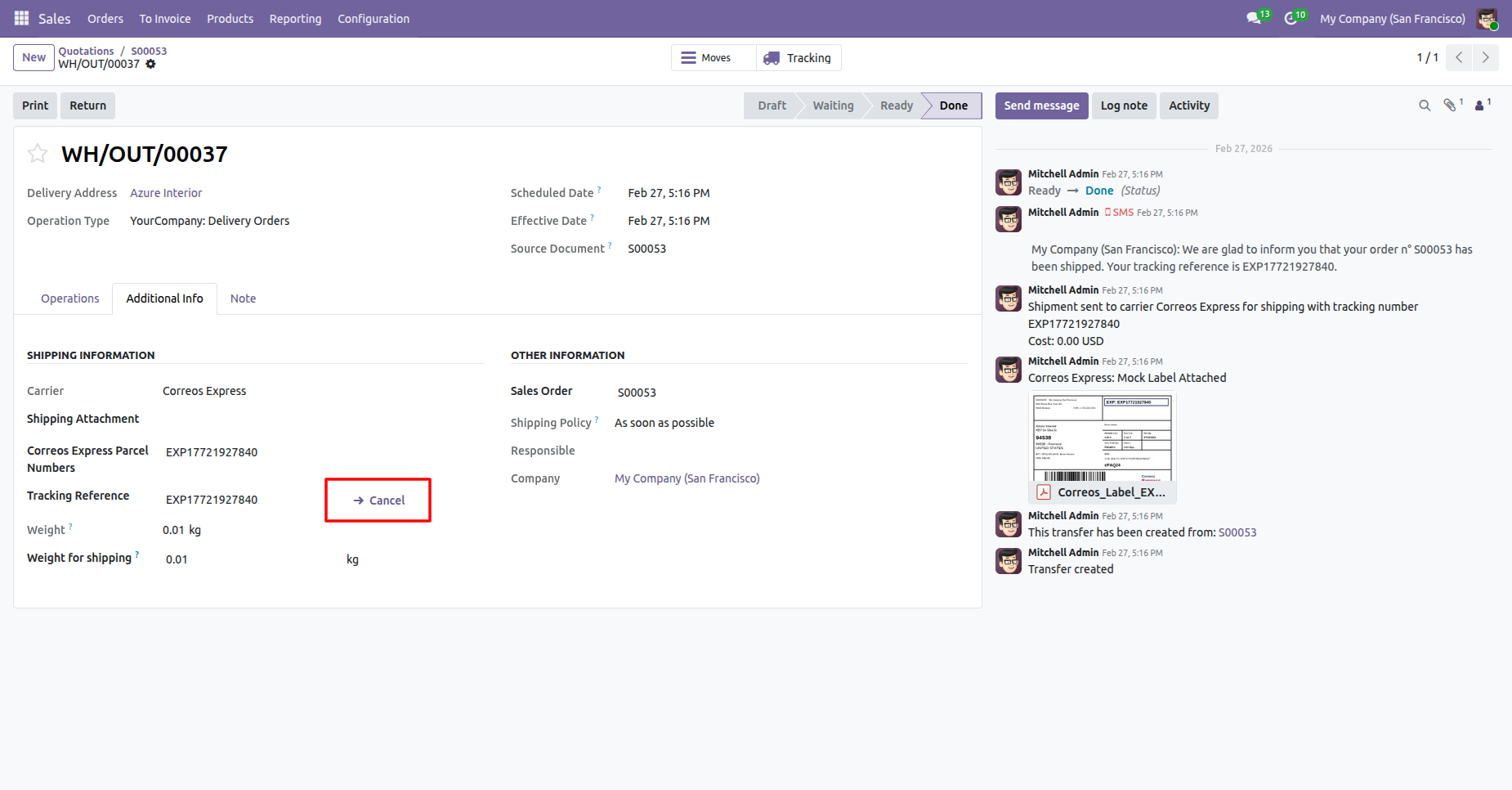Open the activities clock icon
This screenshot has width=1512, height=790.
1291,18
